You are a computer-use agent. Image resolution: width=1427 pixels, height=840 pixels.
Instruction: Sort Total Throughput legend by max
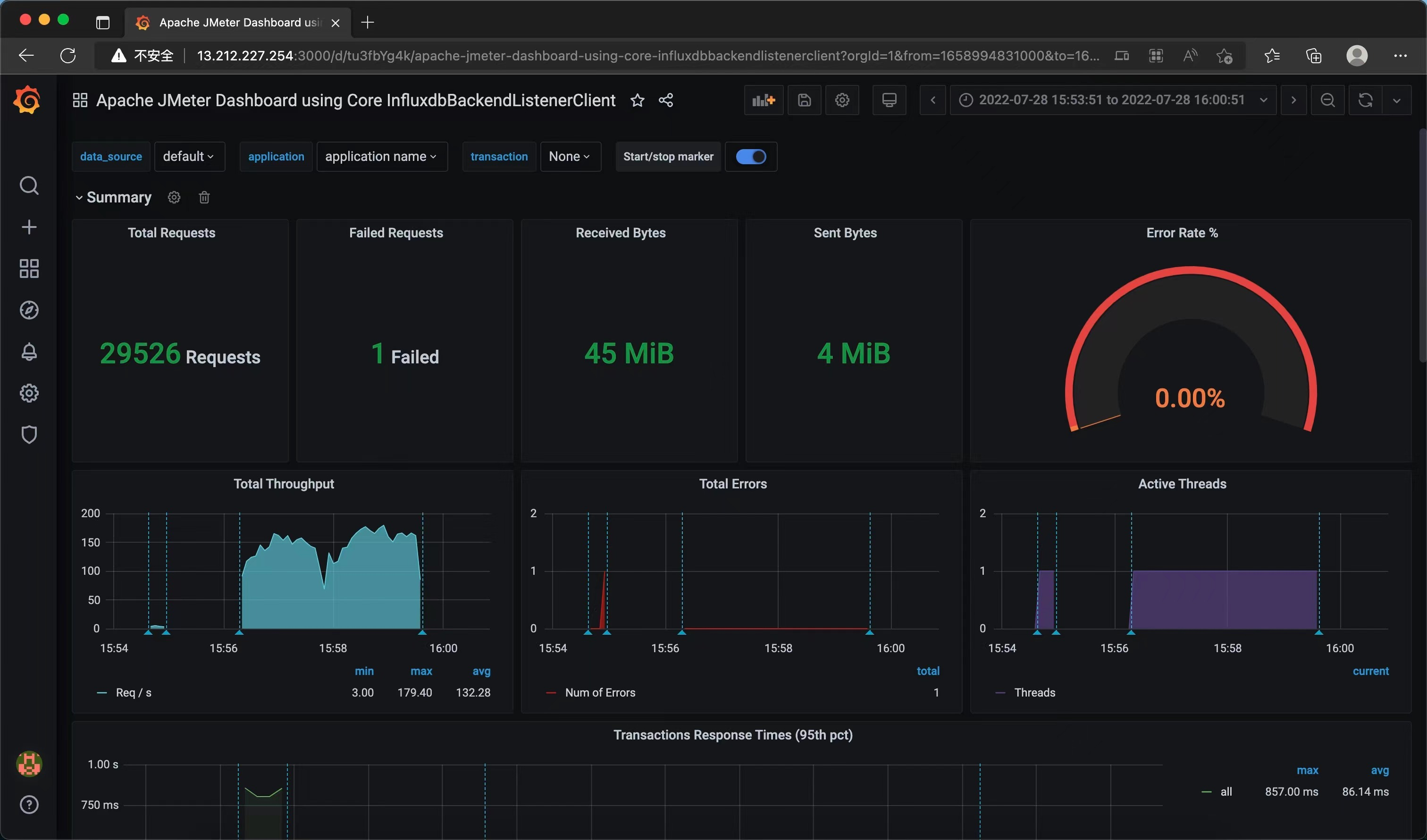pyautogui.click(x=421, y=671)
